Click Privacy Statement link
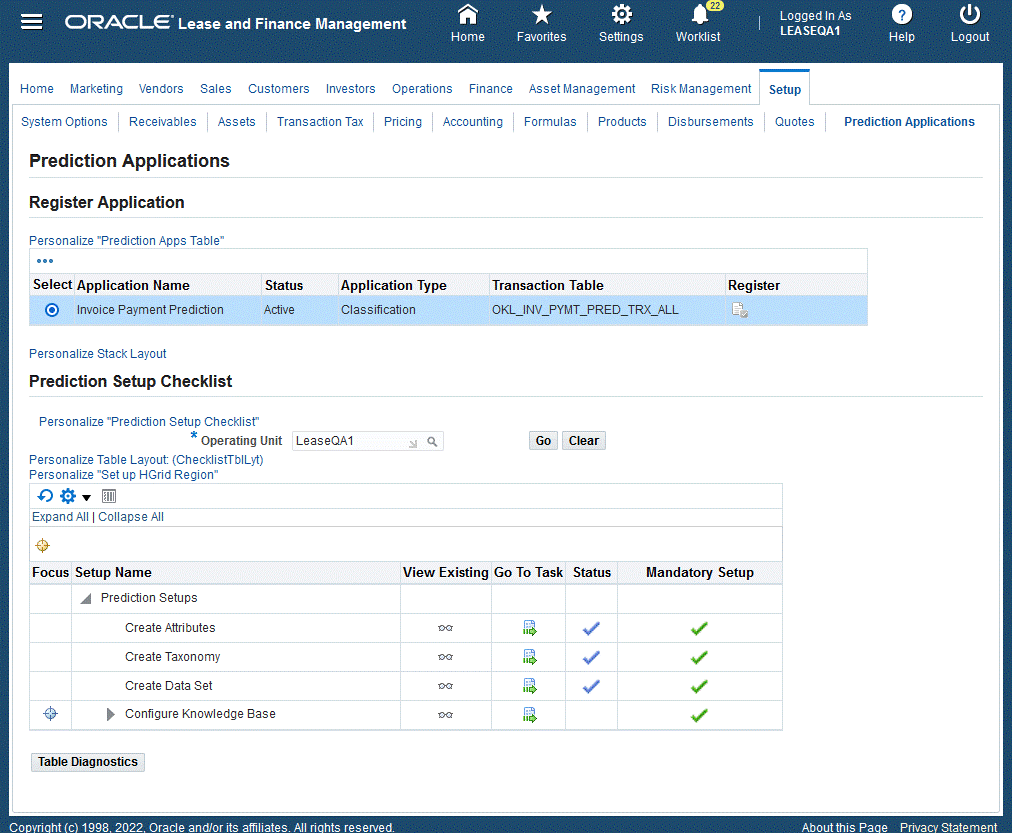The height and width of the screenshot is (833, 1012). 948,827
